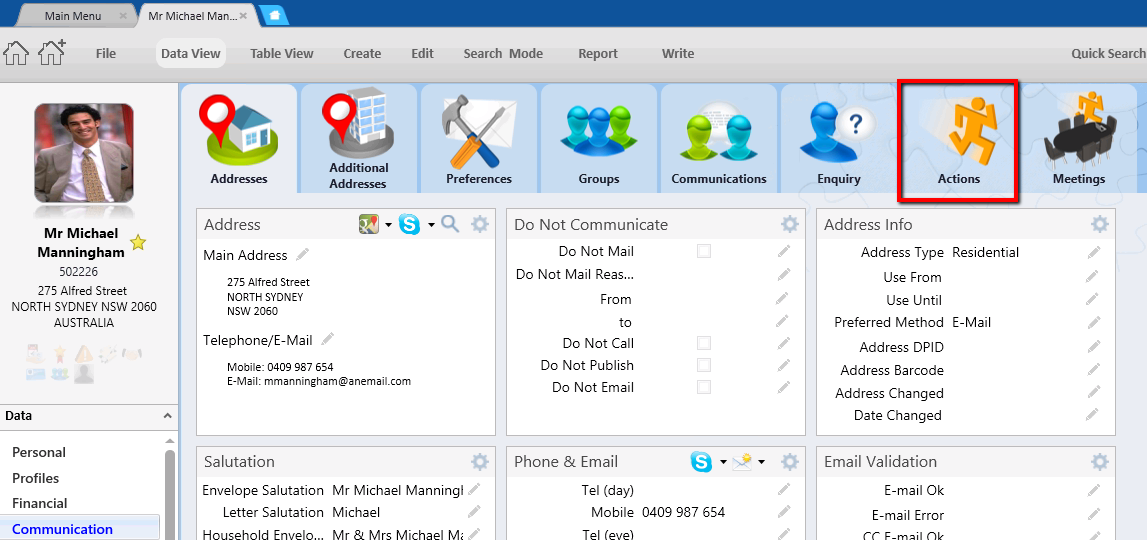
Task: Open the Meetings icon
Action: (x=1078, y=140)
